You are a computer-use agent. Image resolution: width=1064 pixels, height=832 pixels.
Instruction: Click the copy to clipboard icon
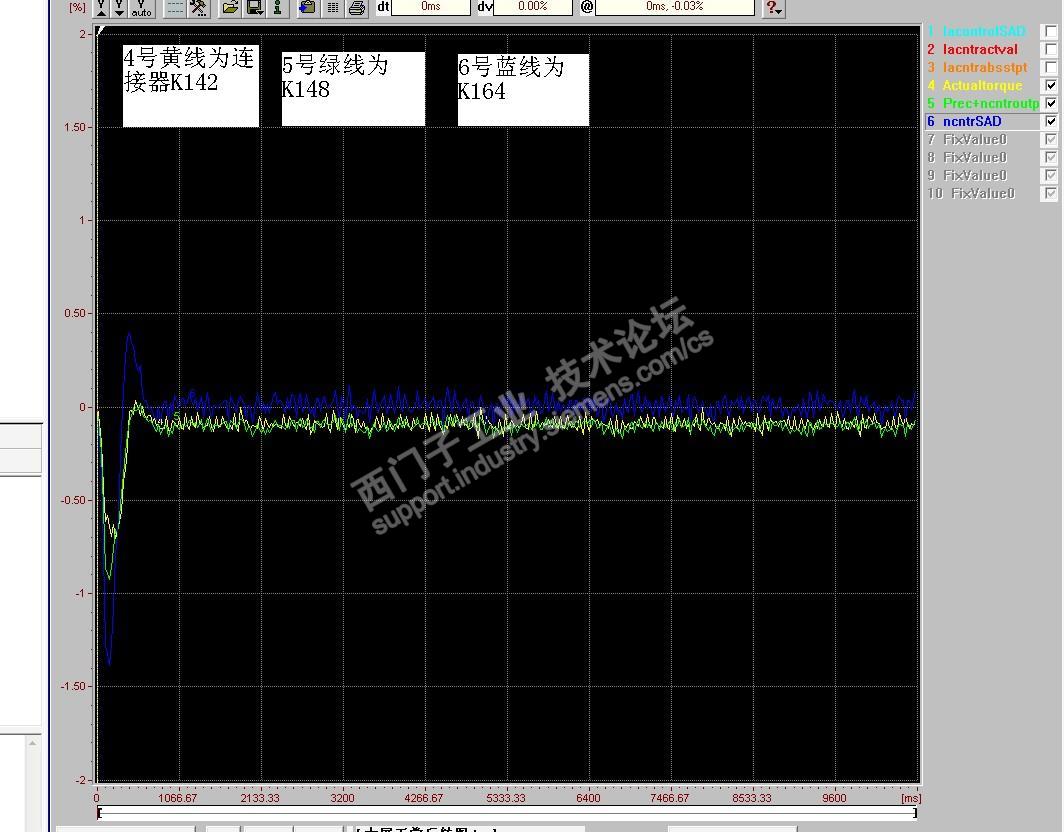tap(307, 7)
